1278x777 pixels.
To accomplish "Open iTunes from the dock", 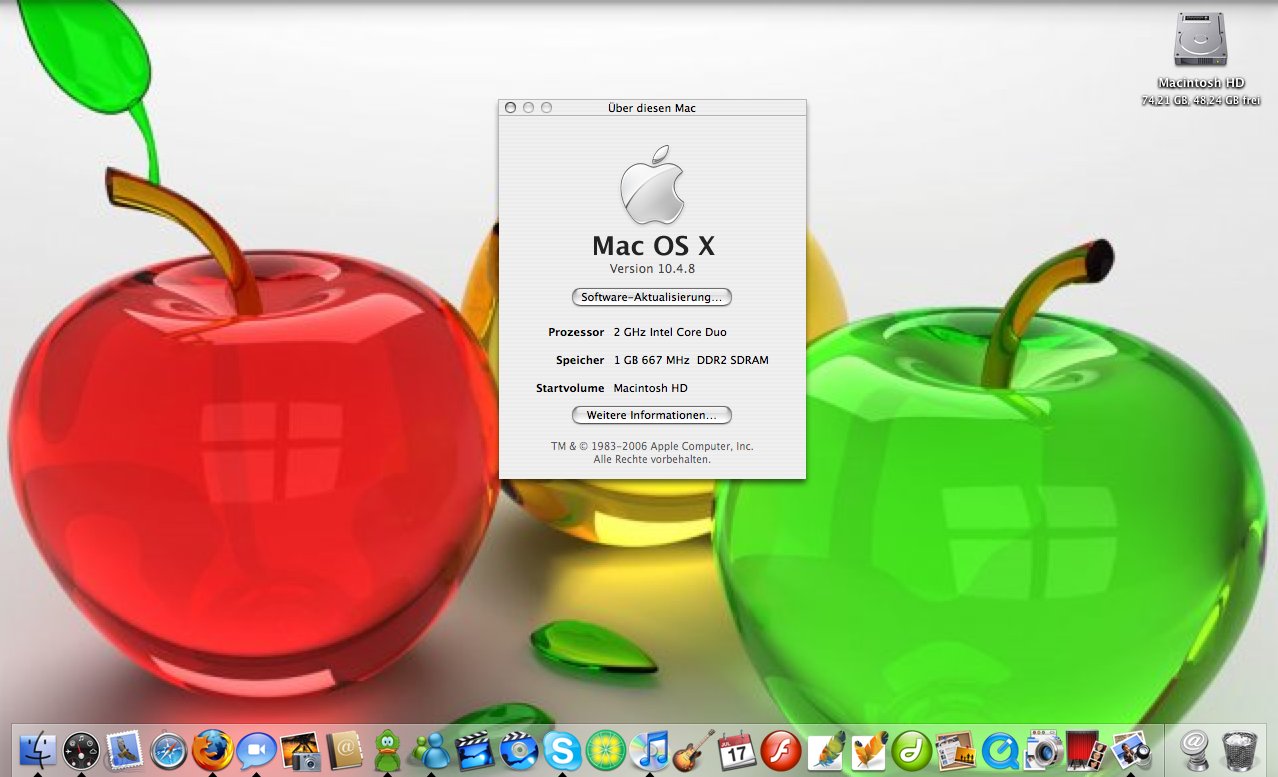I will click(x=650, y=749).
